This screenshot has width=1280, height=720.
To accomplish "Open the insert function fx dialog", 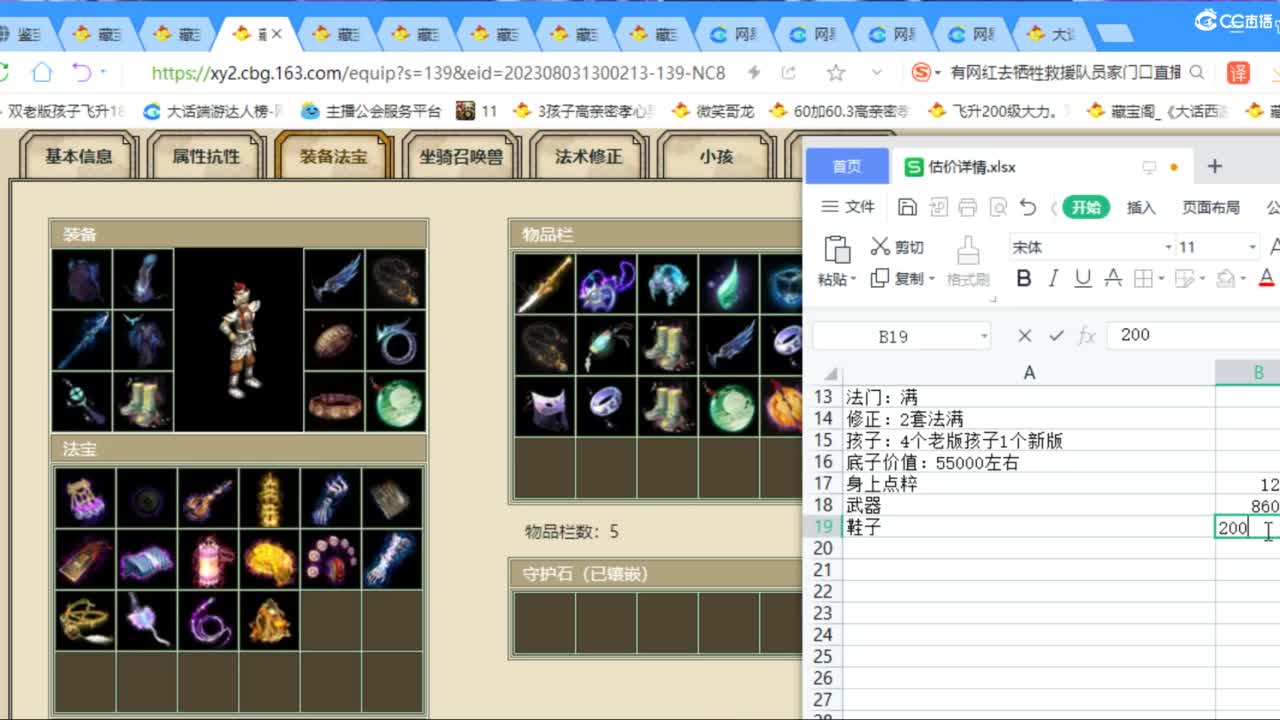I will (1087, 336).
